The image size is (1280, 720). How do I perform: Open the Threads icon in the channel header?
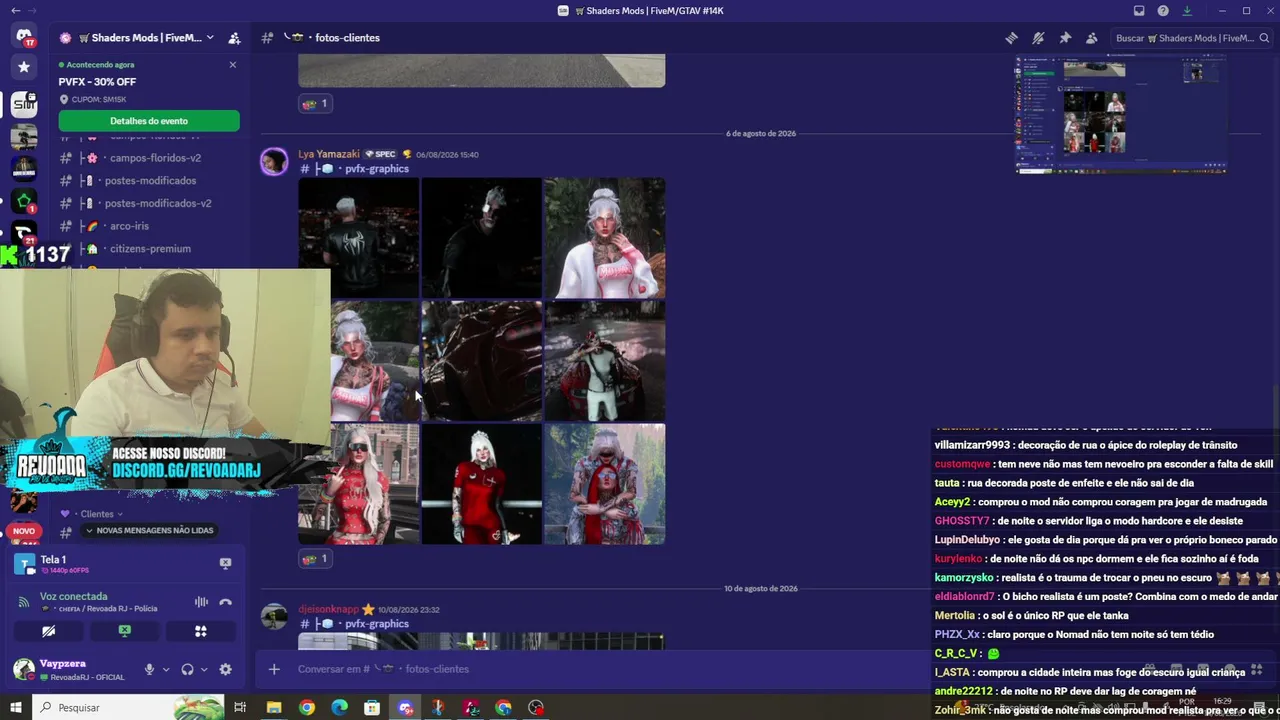point(1011,38)
